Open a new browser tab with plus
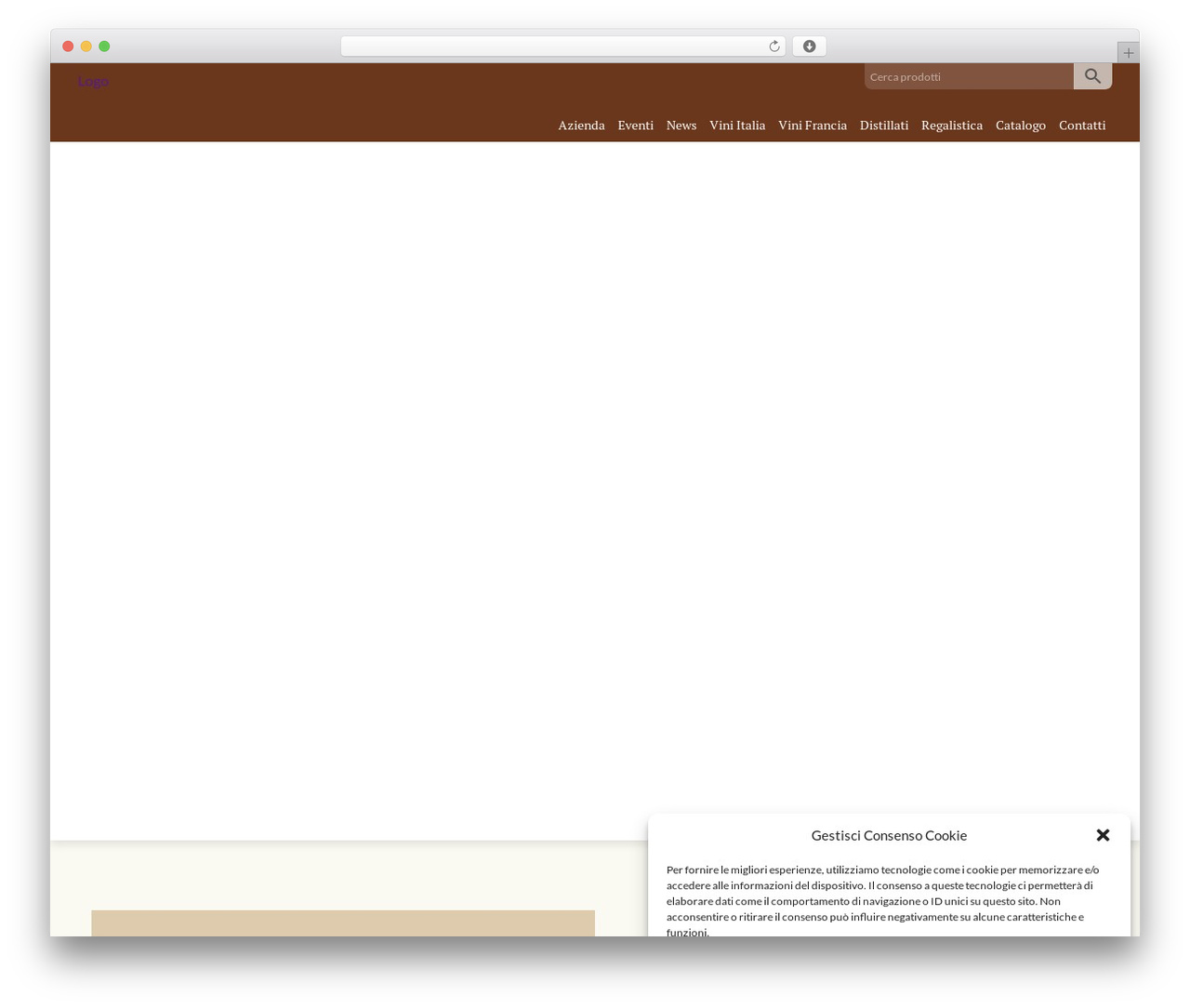This screenshot has height=1008, width=1190. (1128, 53)
